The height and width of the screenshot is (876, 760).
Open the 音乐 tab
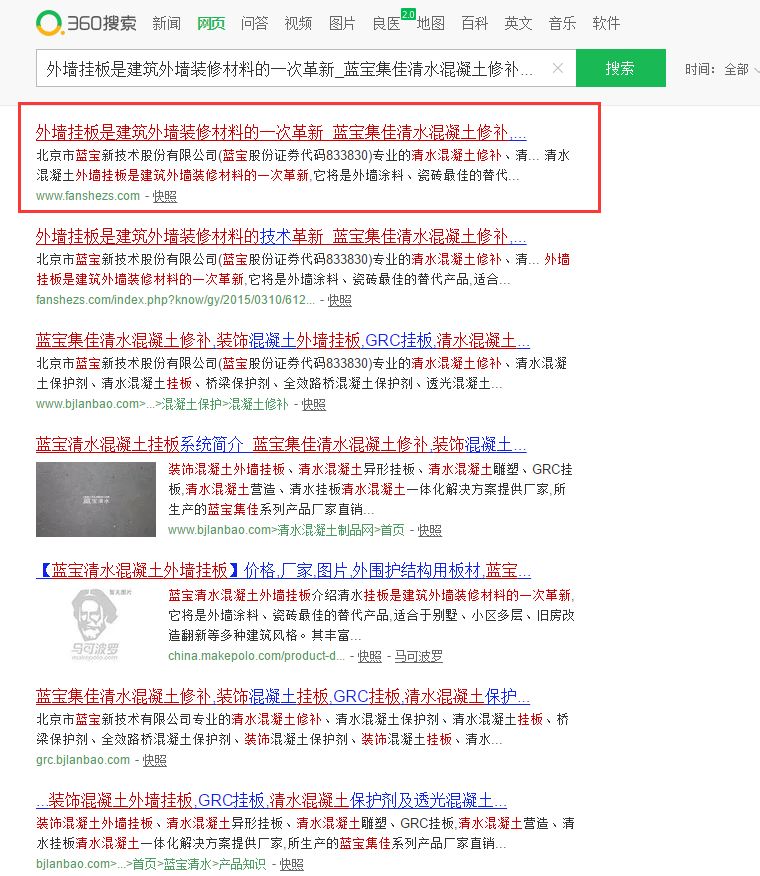562,23
